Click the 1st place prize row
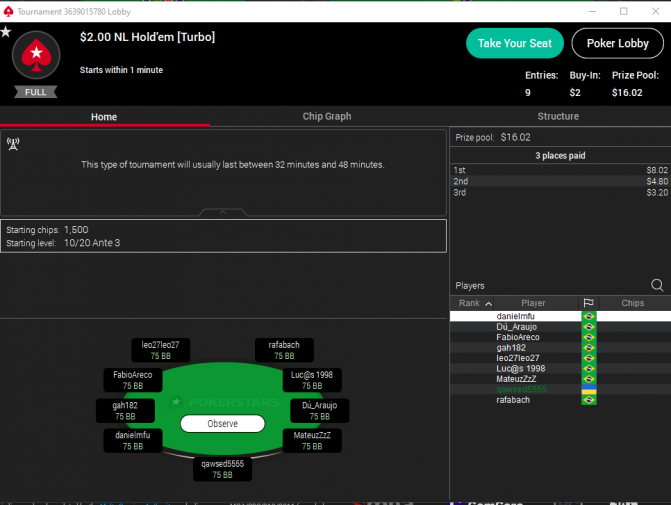Image resolution: width=671 pixels, height=505 pixels. point(560,170)
